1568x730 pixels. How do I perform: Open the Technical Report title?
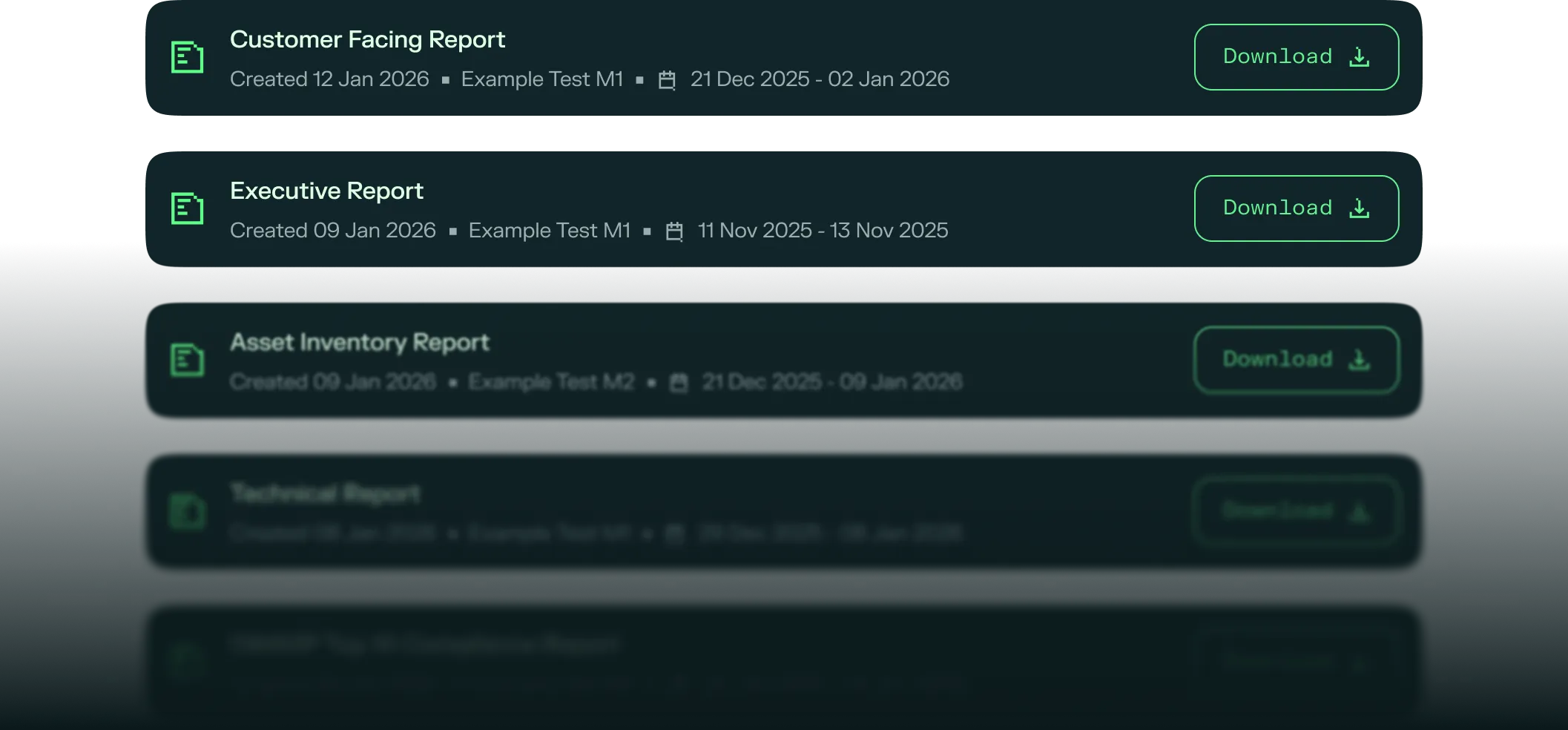click(x=325, y=493)
